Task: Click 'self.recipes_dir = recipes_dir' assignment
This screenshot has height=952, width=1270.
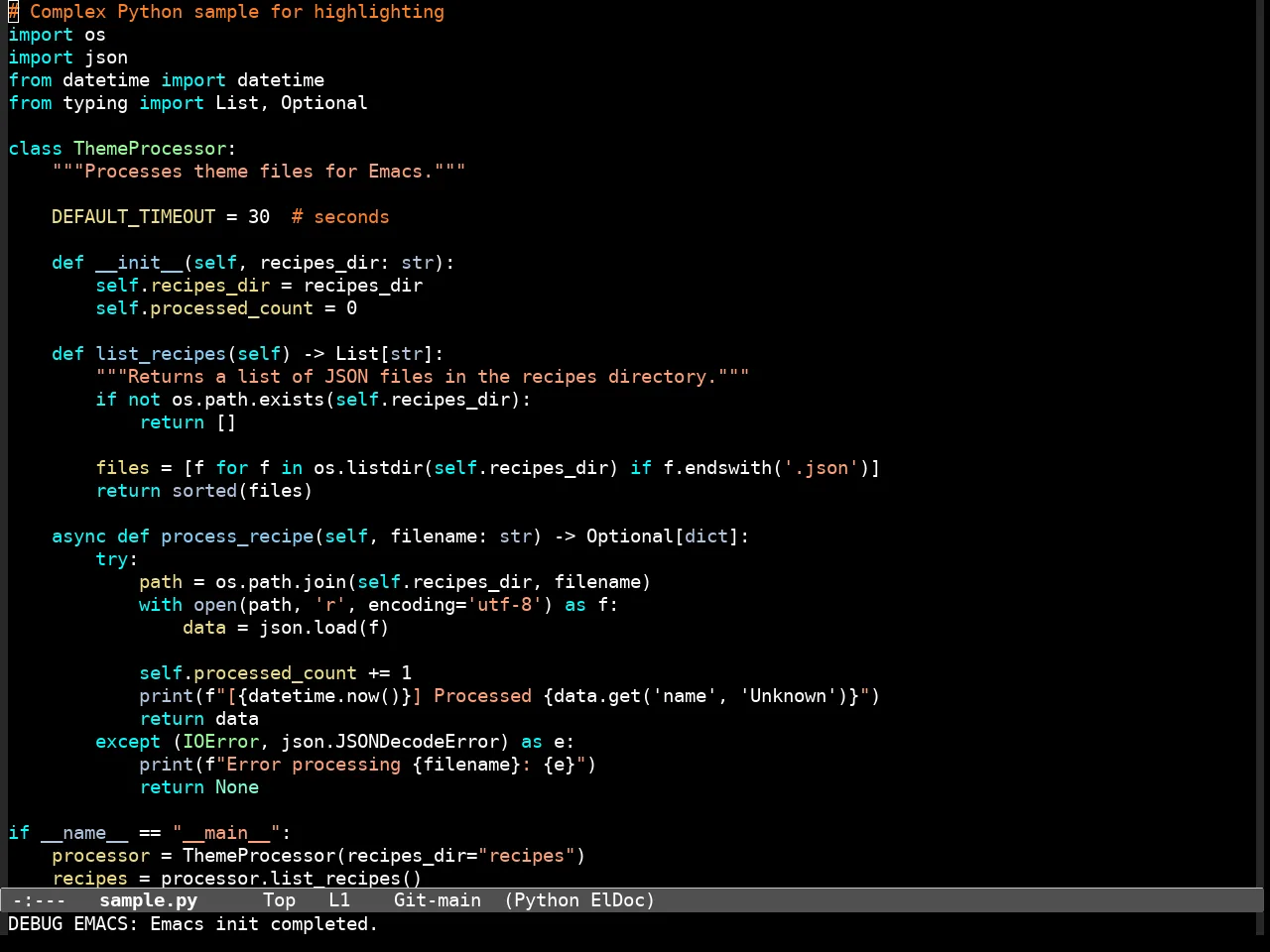Action: click(x=259, y=286)
